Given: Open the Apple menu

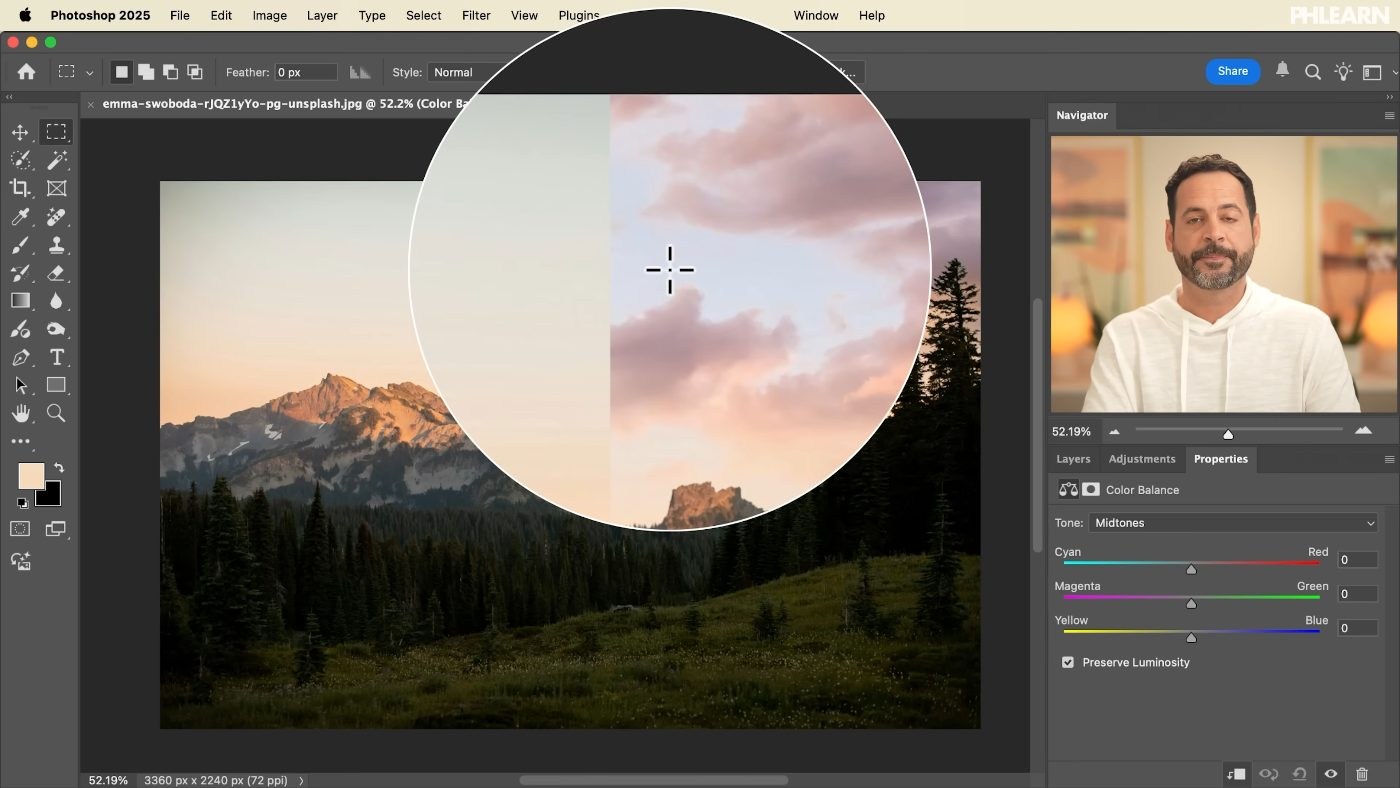Looking at the screenshot, I should 25,15.
